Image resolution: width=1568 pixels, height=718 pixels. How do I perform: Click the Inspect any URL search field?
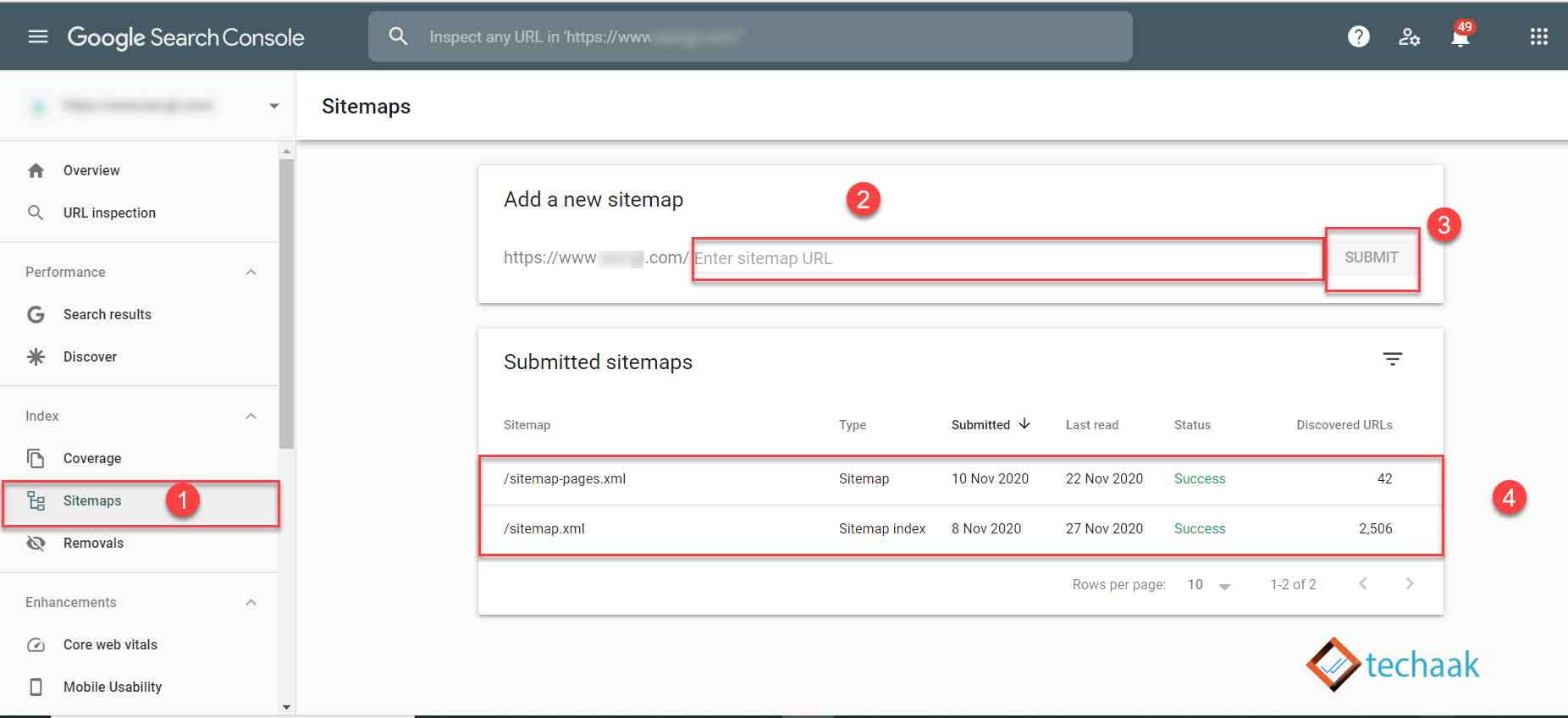coord(750,36)
